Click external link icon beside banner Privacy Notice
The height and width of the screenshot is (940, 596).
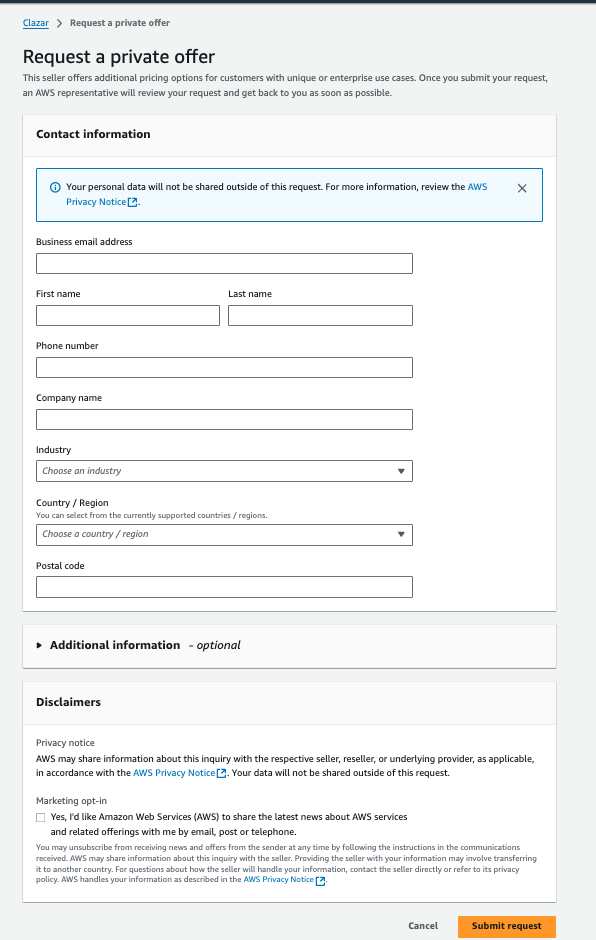tap(133, 202)
